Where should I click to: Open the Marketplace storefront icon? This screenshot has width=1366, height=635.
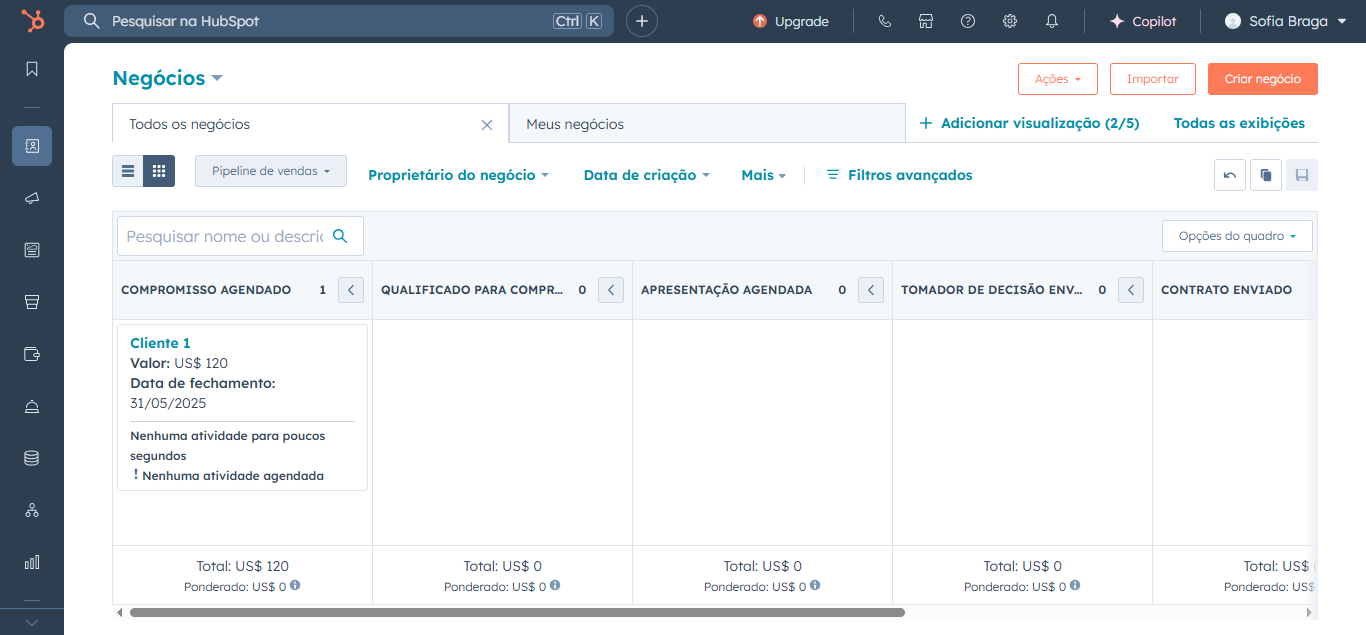coord(926,20)
